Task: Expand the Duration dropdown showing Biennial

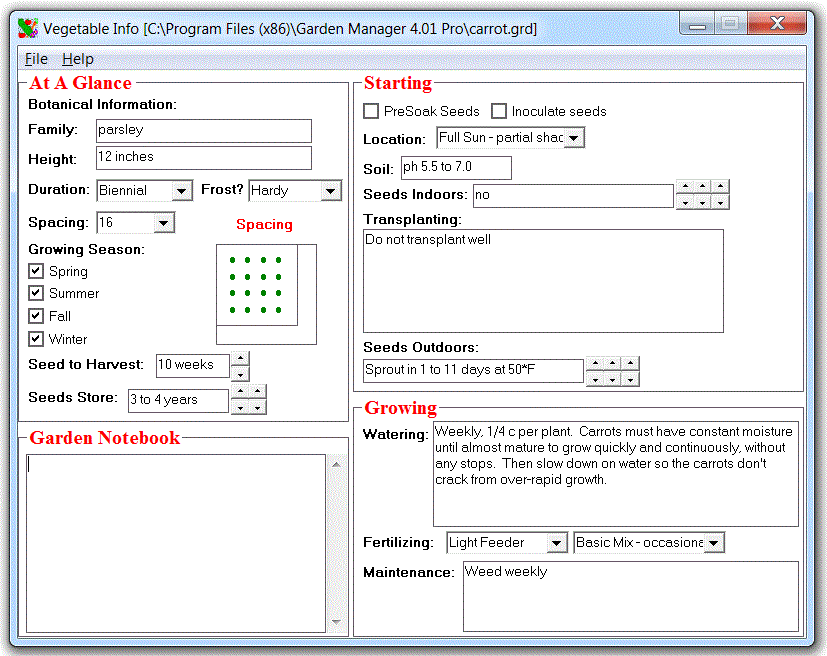Action: (181, 191)
